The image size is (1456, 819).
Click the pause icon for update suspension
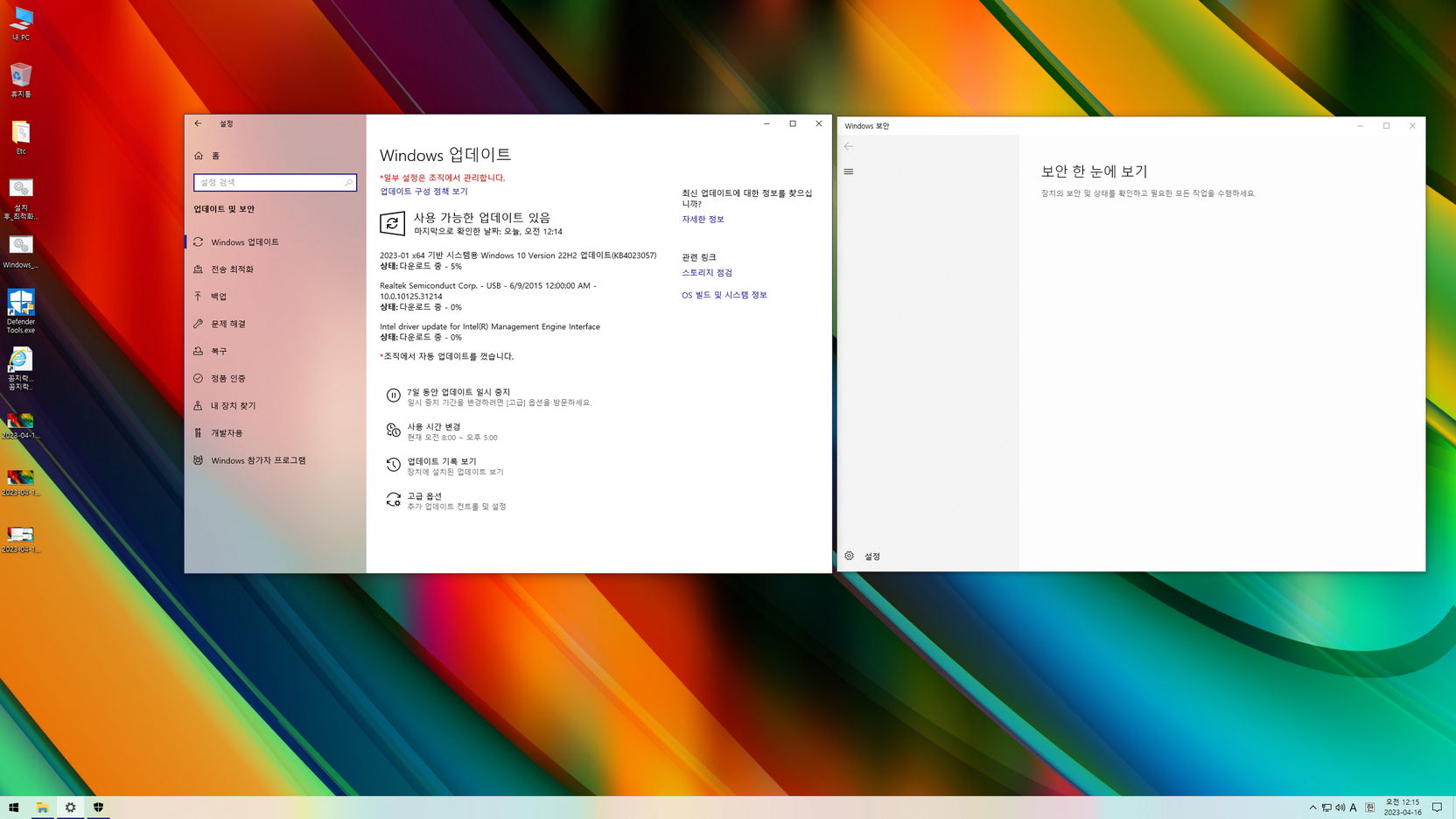tap(393, 395)
